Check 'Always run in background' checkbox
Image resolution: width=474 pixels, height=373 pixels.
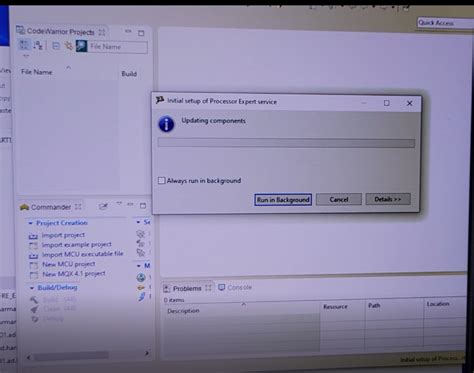pos(162,181)
